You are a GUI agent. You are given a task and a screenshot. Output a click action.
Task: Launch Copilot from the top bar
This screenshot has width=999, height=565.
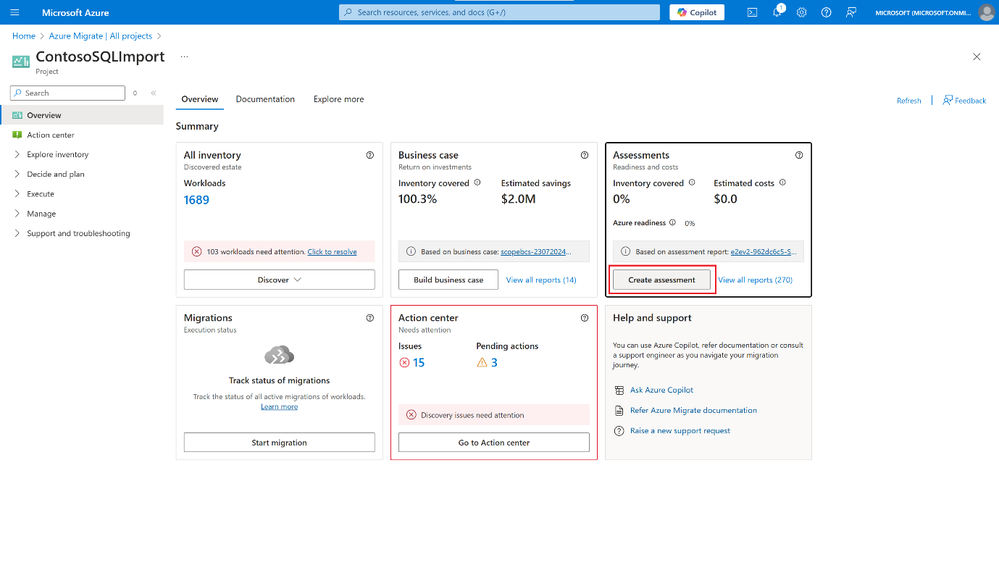point(696,12)
